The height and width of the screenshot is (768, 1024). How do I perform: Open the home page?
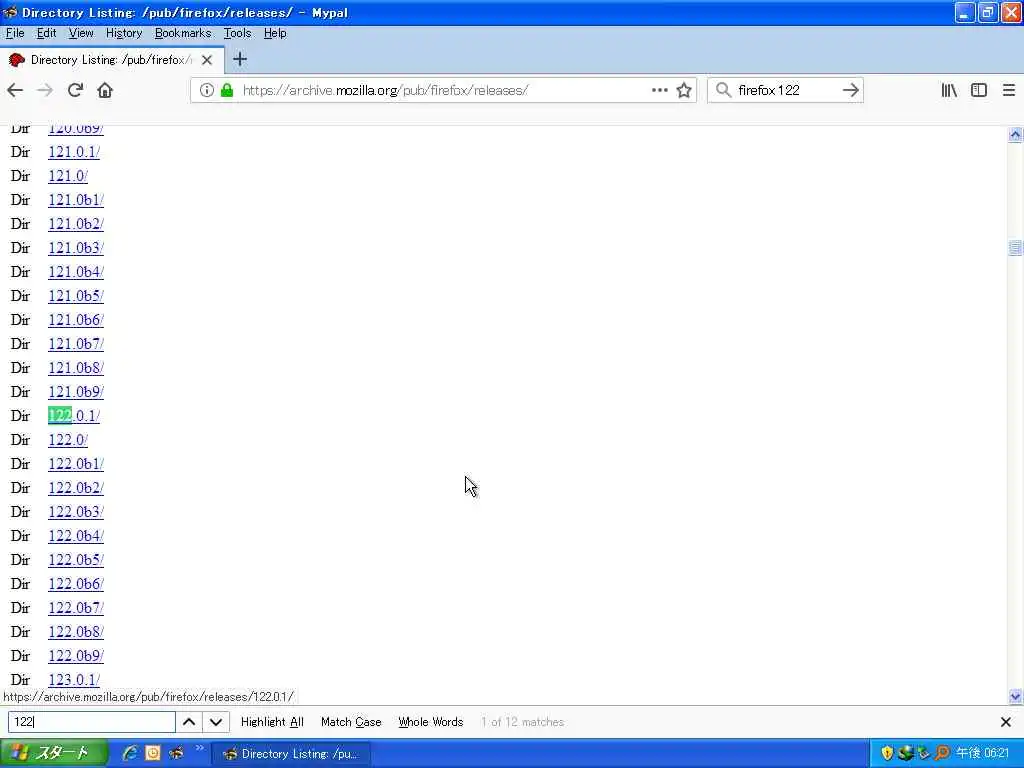pyautogui.click(x=105, y=90)
